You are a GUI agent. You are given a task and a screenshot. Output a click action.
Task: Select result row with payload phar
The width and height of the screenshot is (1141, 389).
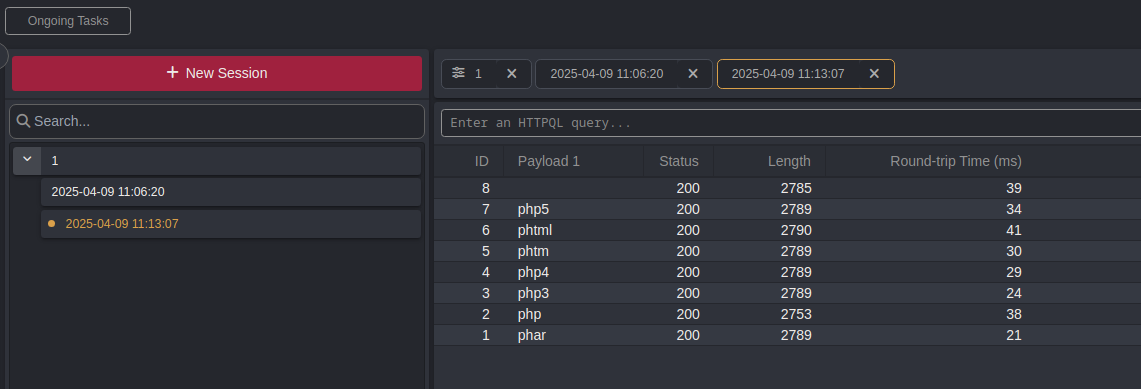point(787,336)
